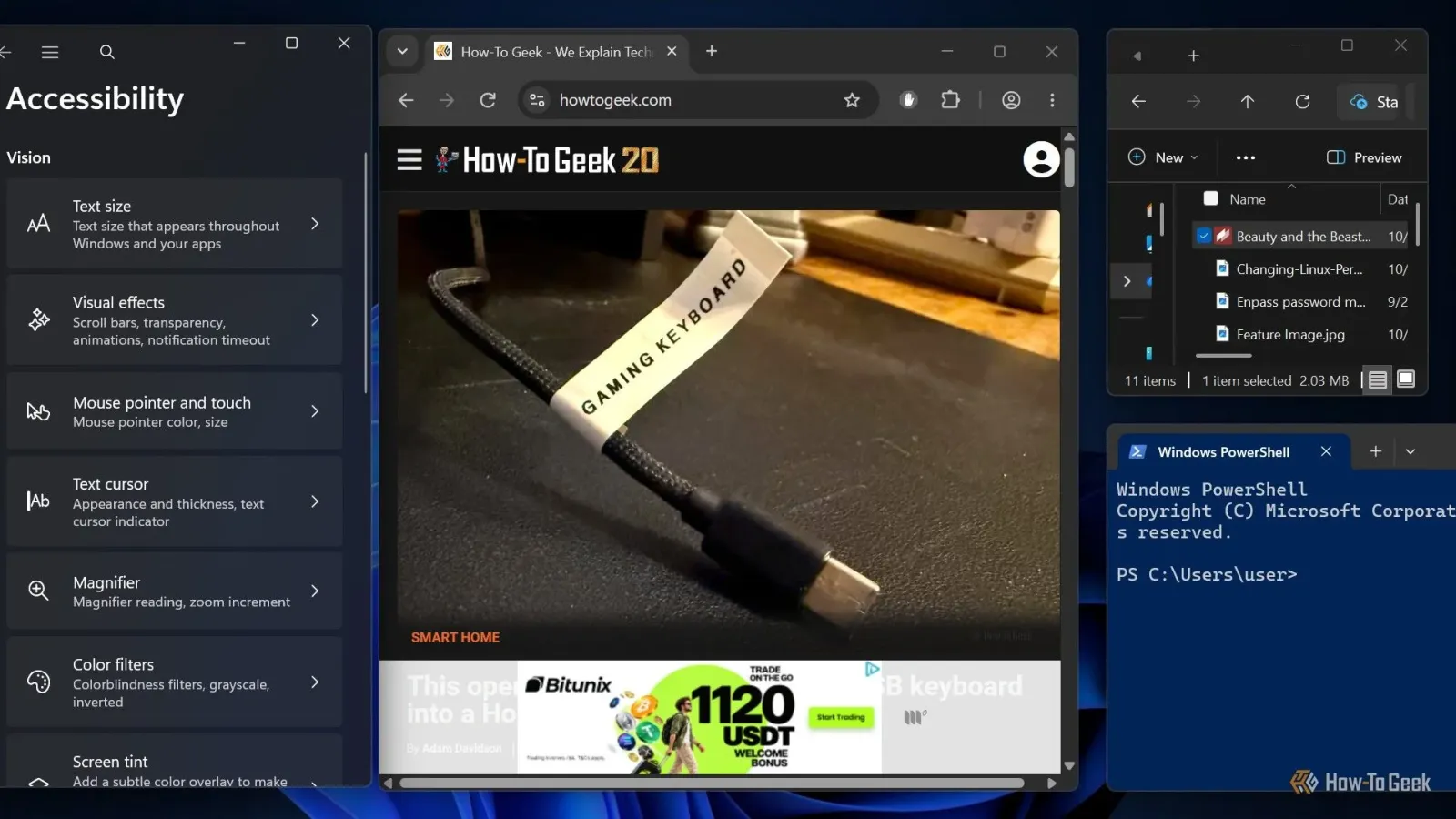Tick the select-all checkbox beside Name

coord(1211,198)
